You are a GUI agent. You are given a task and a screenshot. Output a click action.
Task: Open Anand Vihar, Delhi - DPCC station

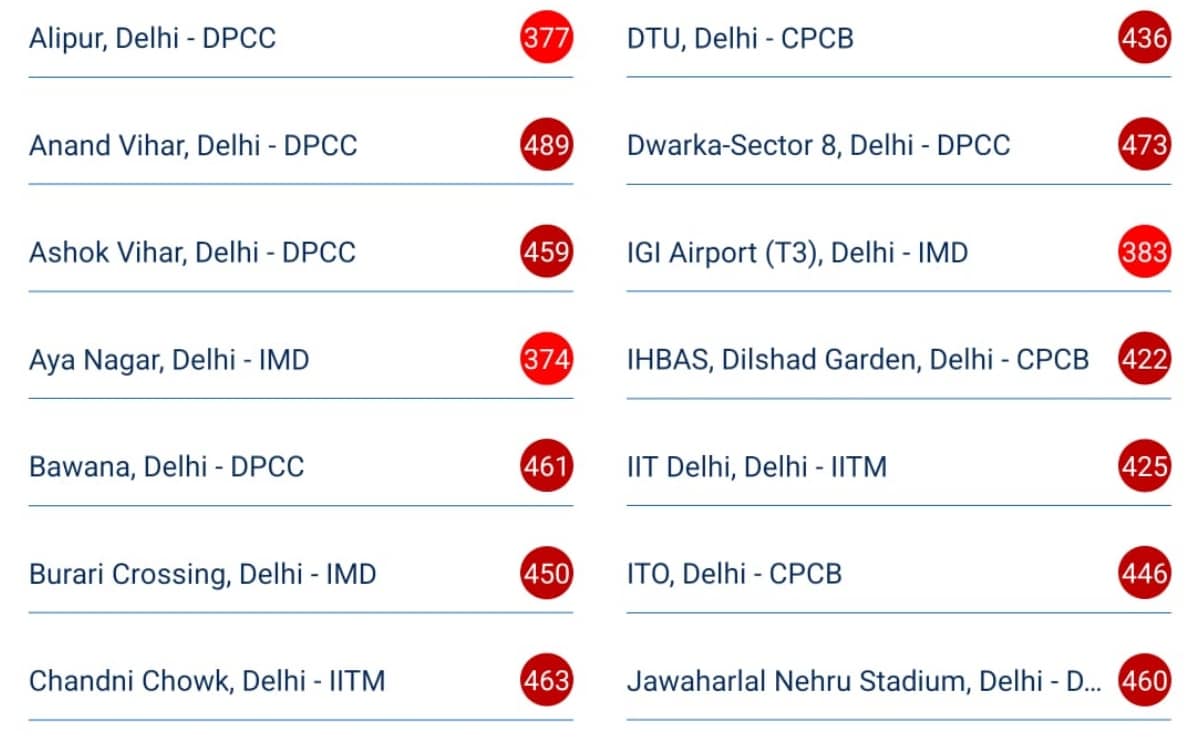(x=193, y=145)
